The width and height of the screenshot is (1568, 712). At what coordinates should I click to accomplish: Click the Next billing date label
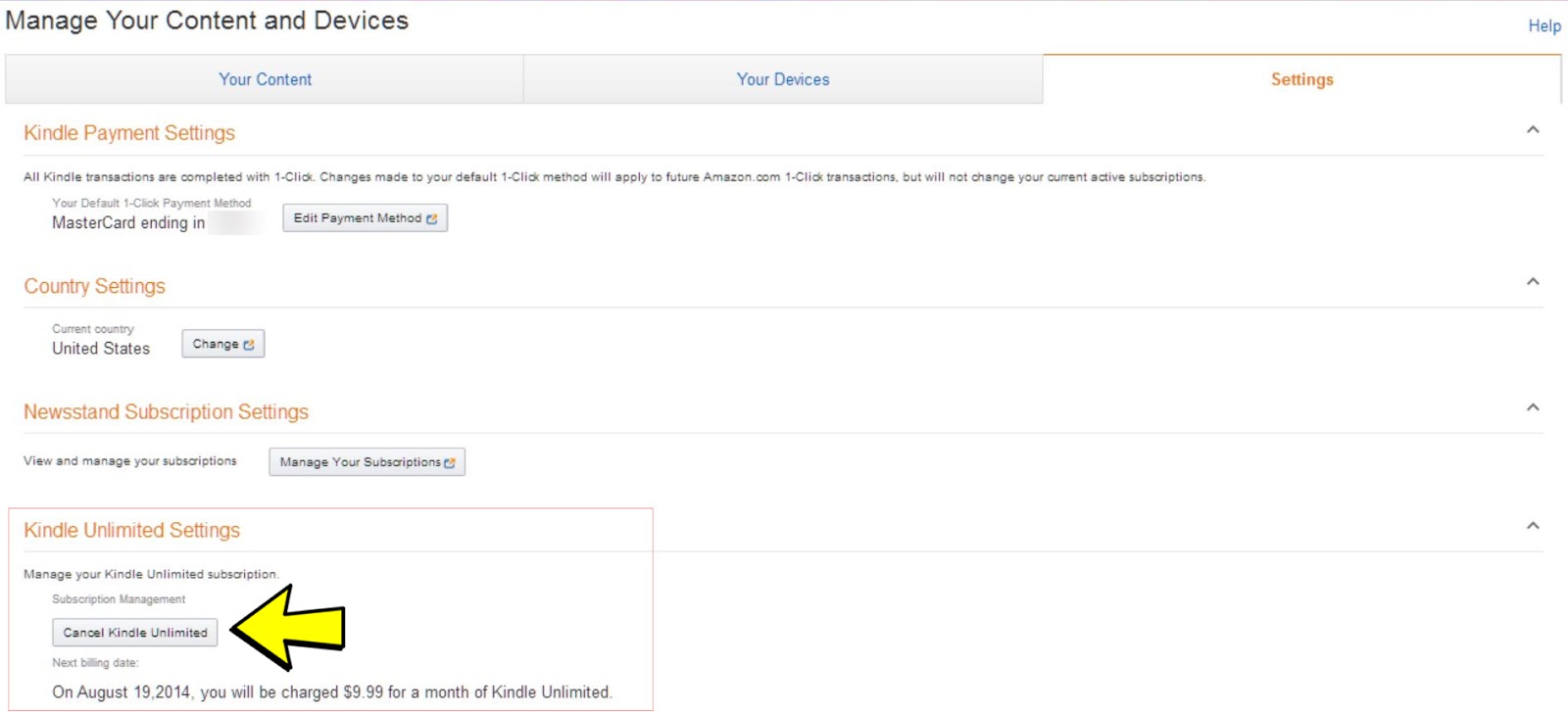[x=95, y=663]
